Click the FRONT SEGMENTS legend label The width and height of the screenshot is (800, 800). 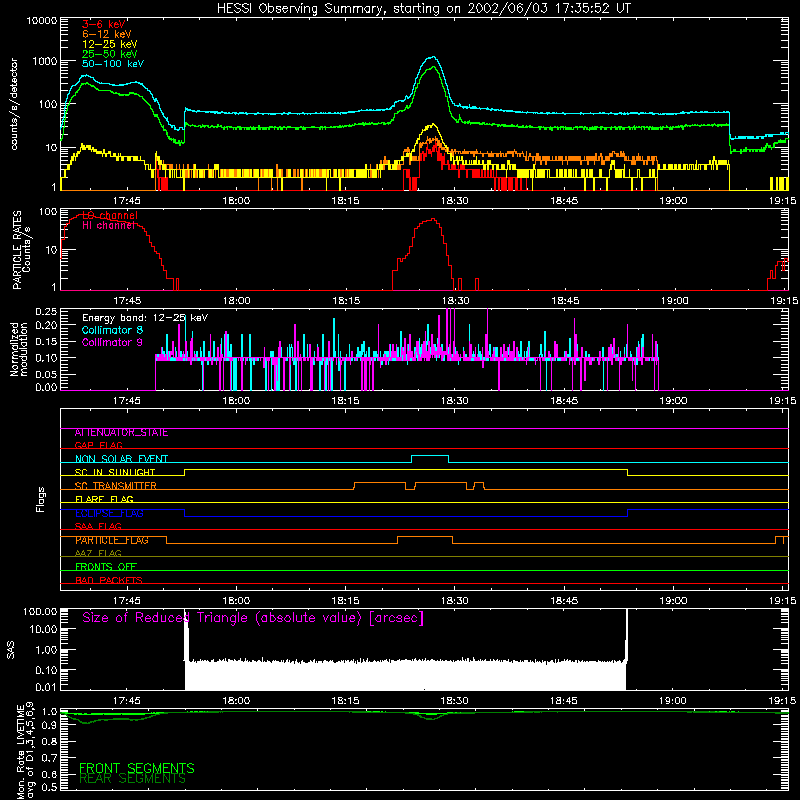click(x=137, y=768)
